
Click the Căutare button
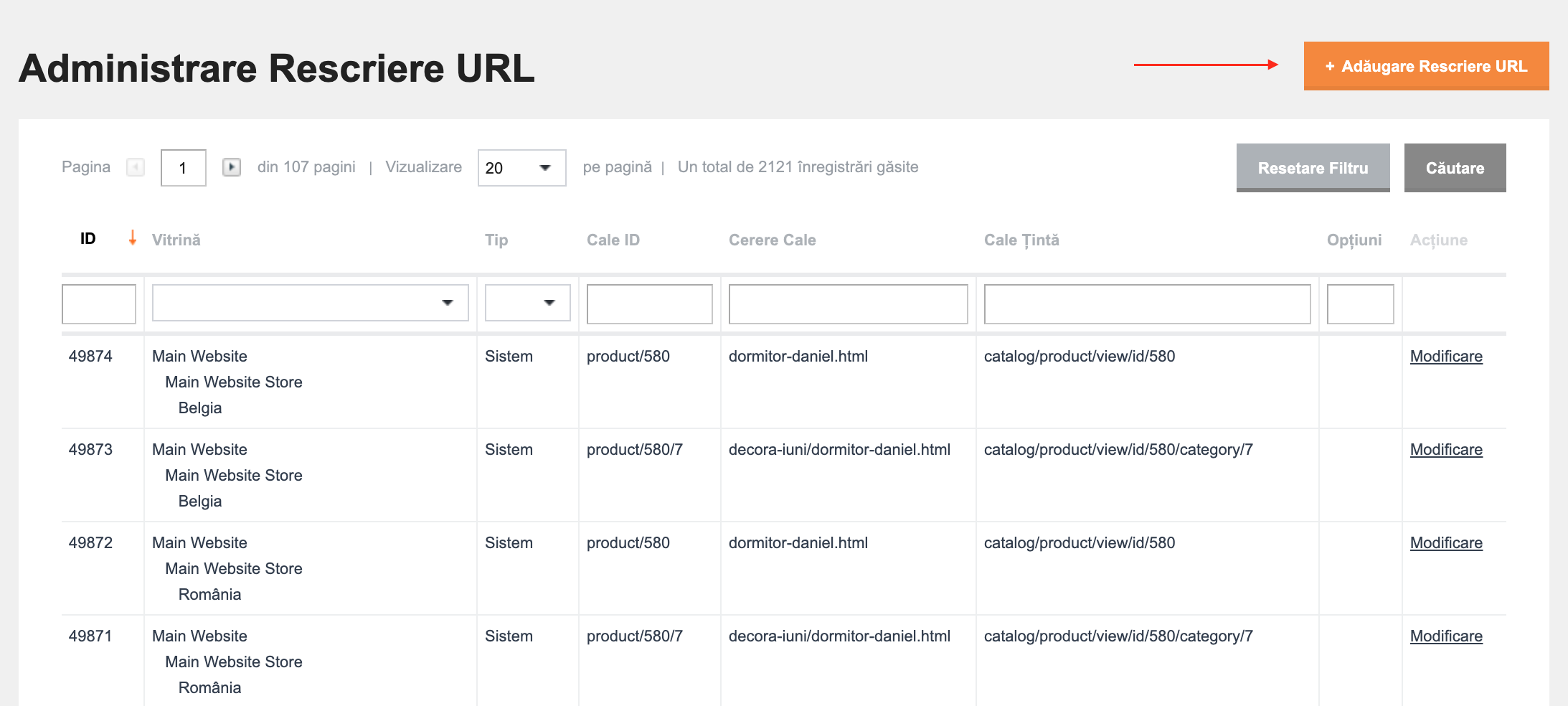click(1455, 168)
